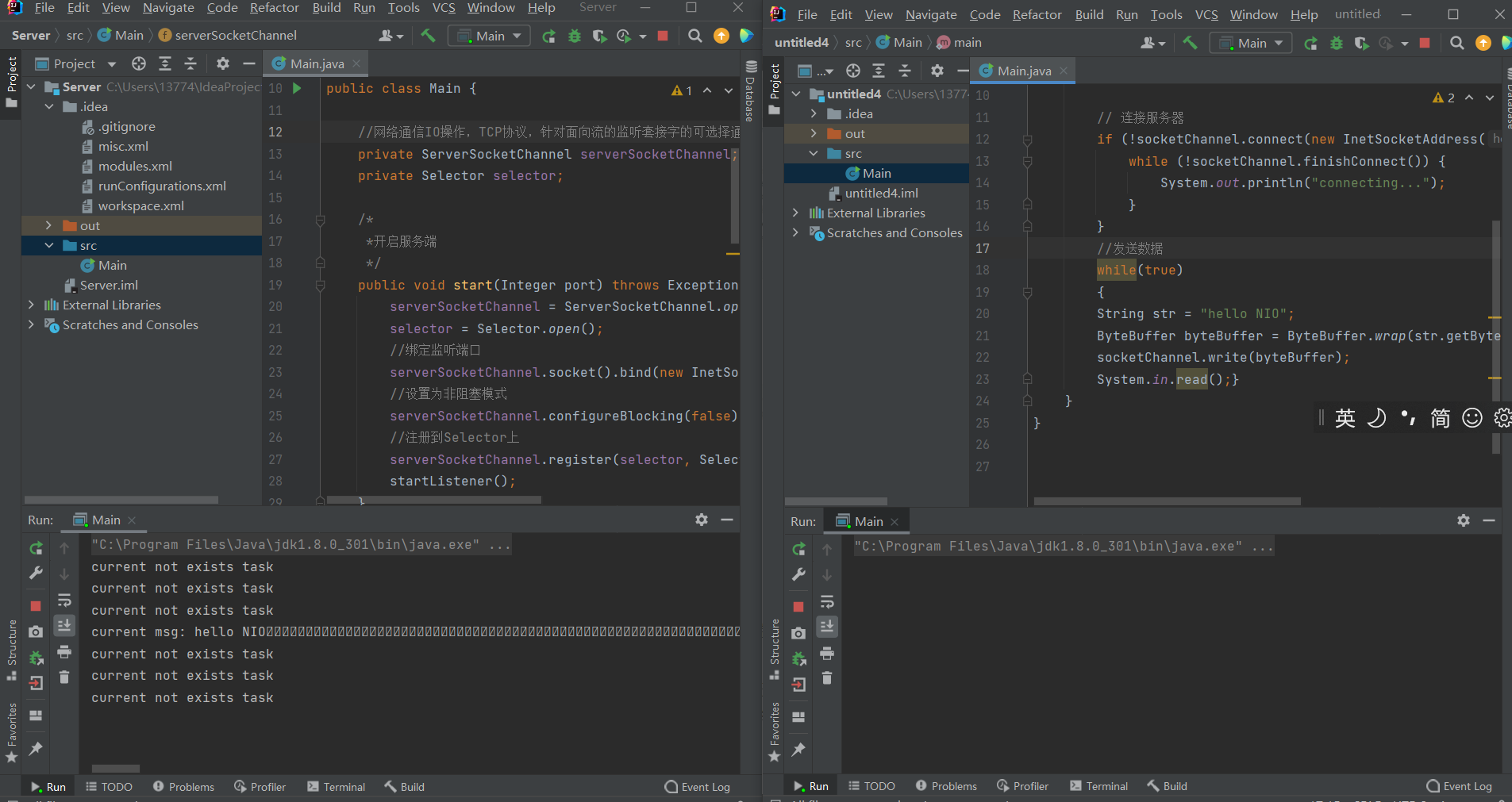Screen dimensions: 1512x802
Task: Open Terminal tool window in Server
Action: point(337,787)
